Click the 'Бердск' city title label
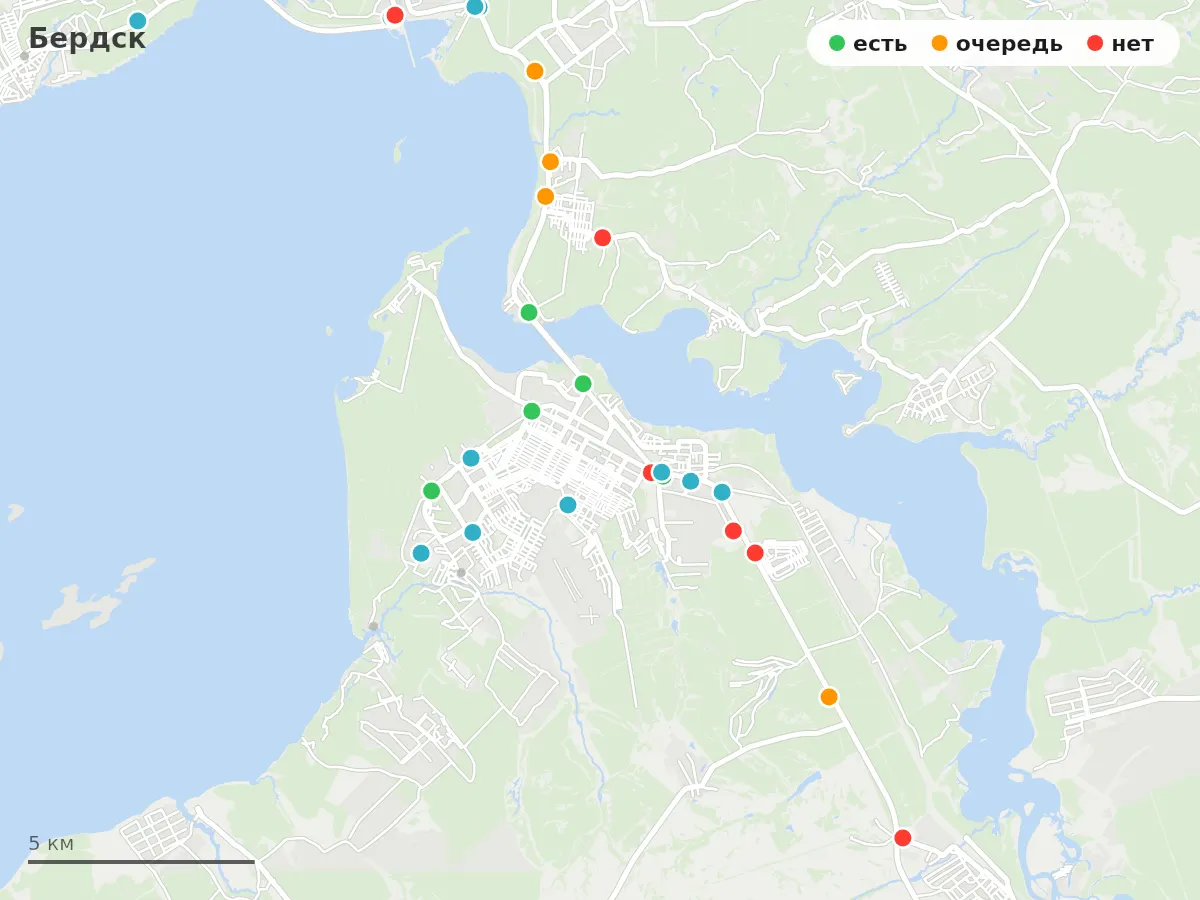This screenshot has height=900, width=1200. click(87, 39)
